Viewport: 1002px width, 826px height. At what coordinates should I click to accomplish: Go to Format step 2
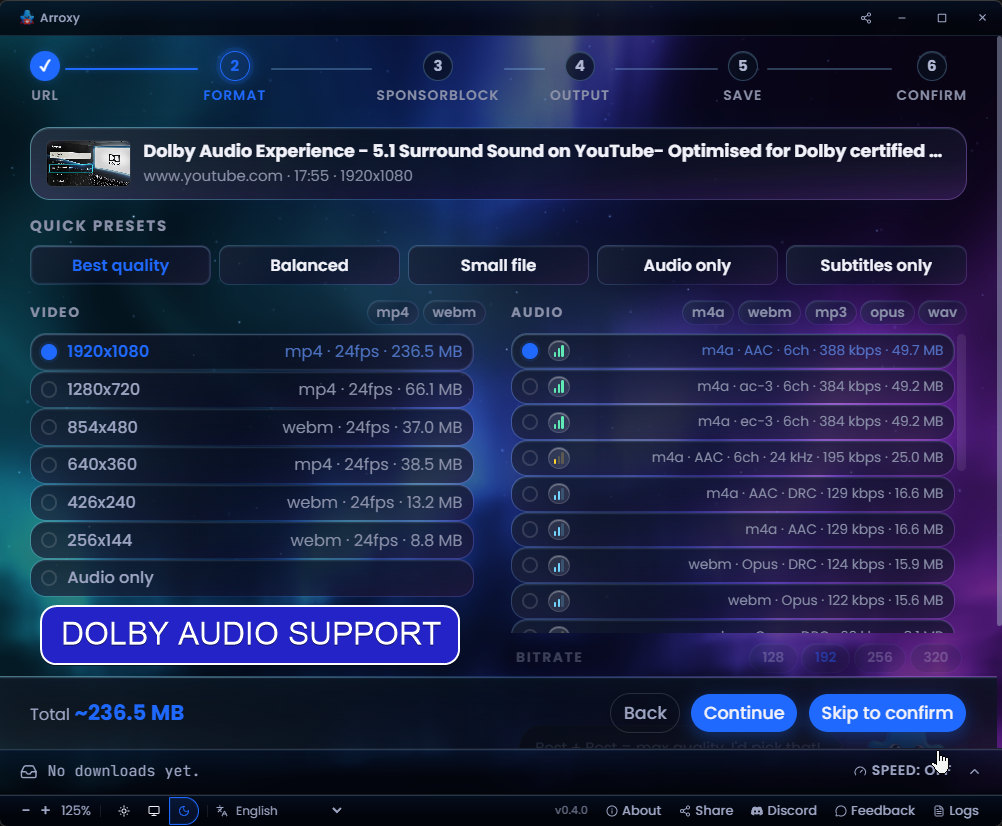click(x=235, y=76)
